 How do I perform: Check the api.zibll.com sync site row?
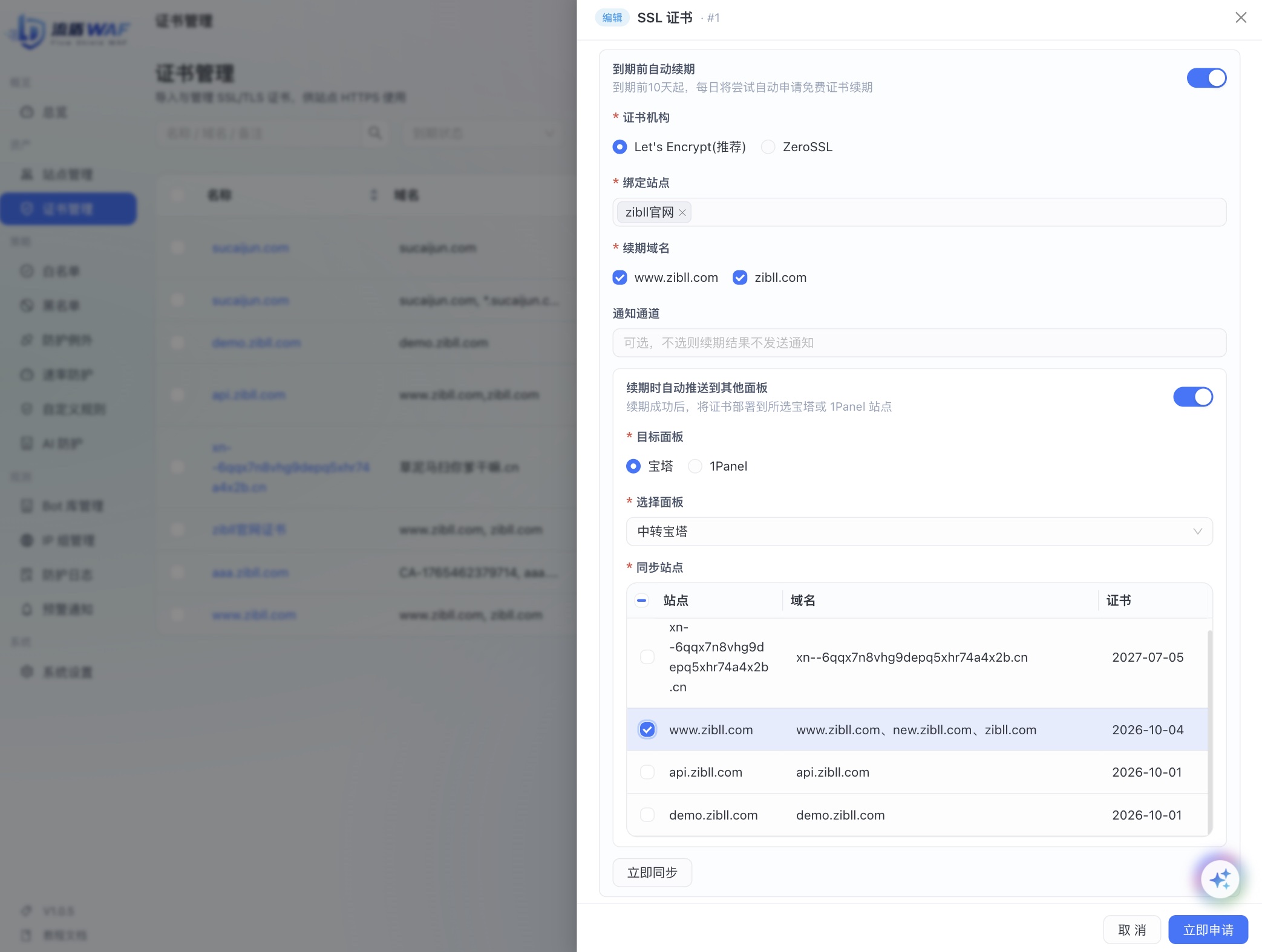coord(647,772)
